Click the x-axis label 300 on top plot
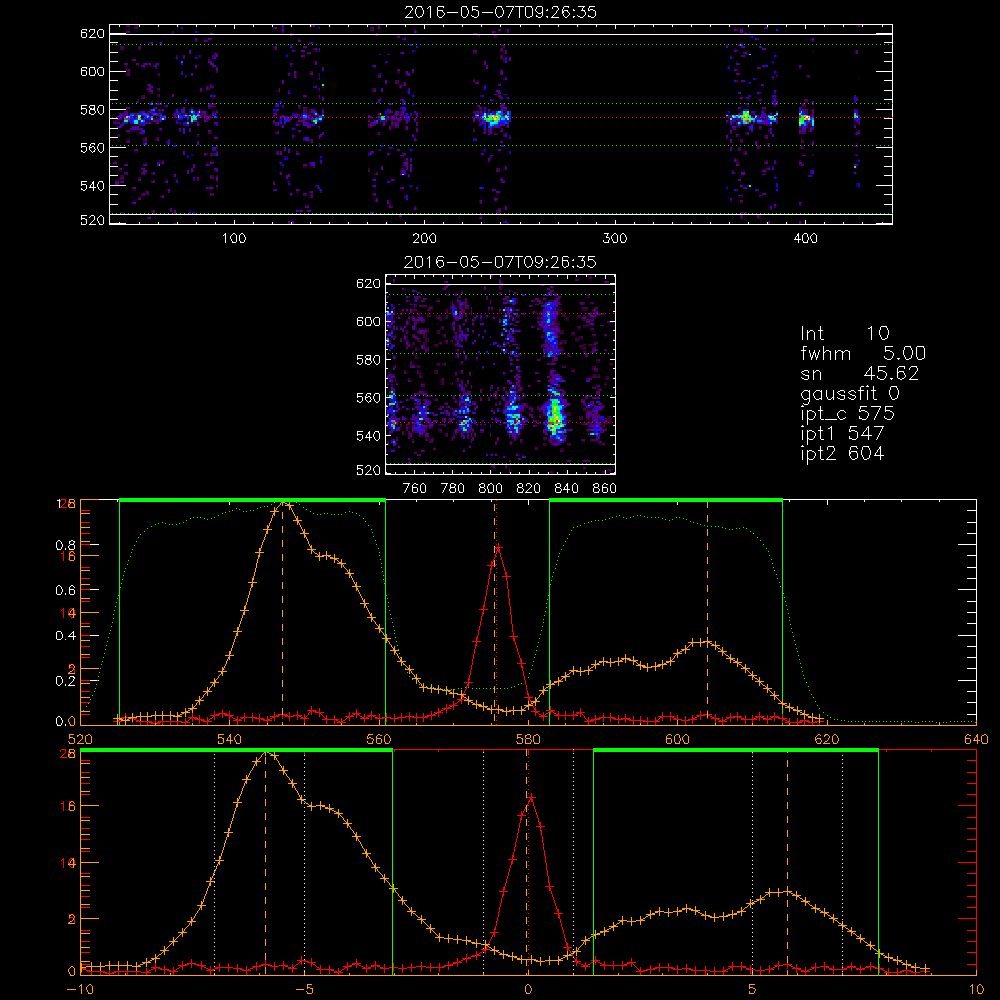This screenshot has width=1000, height=1000. [x=615, y=239]
